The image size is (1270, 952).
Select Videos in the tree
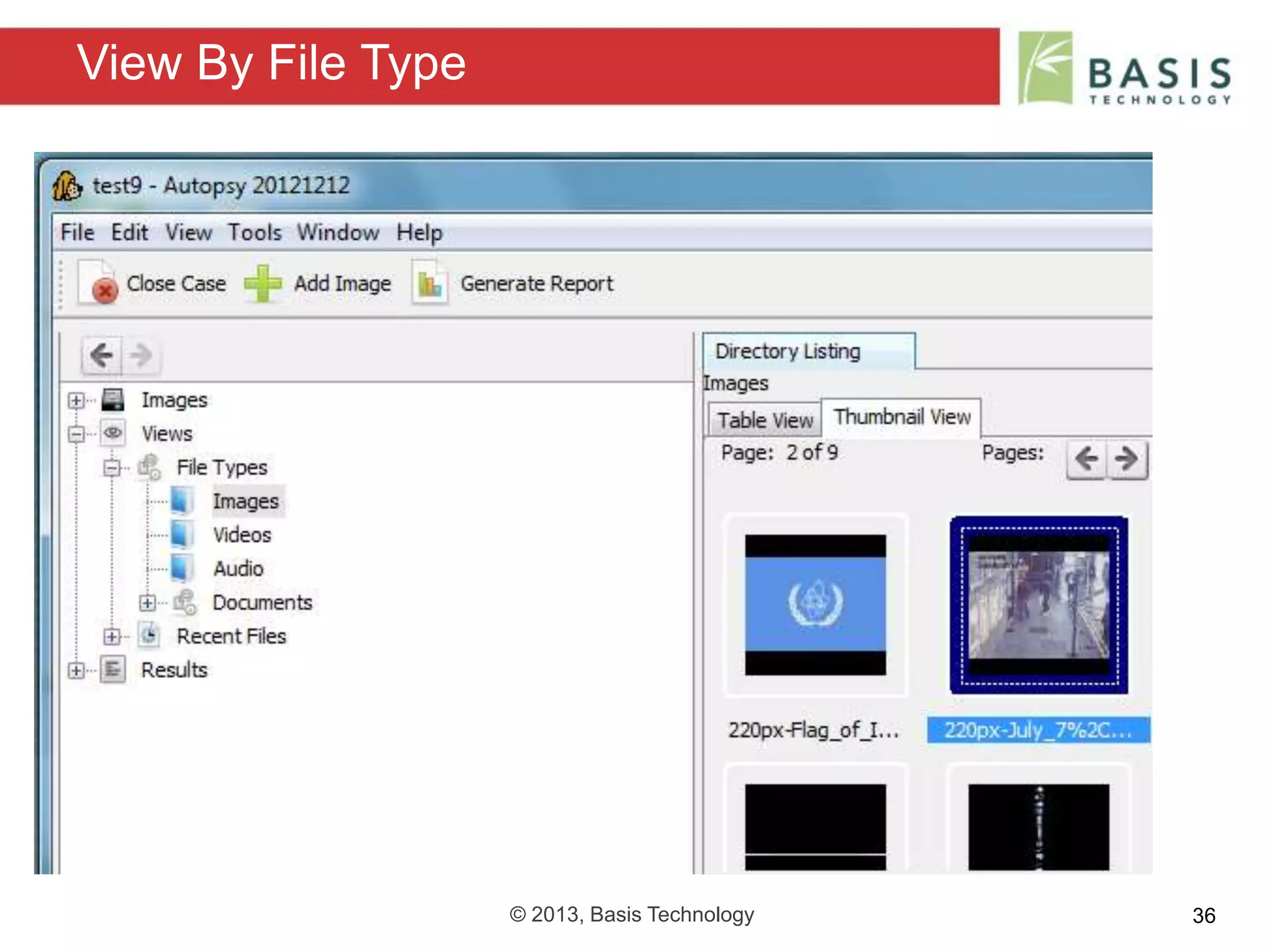coord(242,534)
